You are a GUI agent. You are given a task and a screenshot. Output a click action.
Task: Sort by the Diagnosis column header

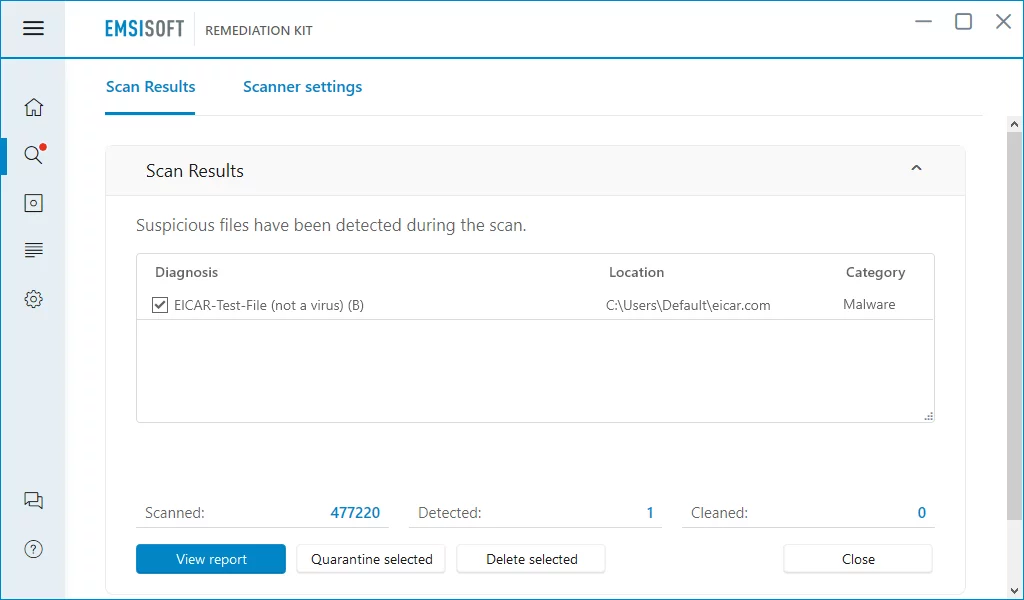(x=186, y=272)
